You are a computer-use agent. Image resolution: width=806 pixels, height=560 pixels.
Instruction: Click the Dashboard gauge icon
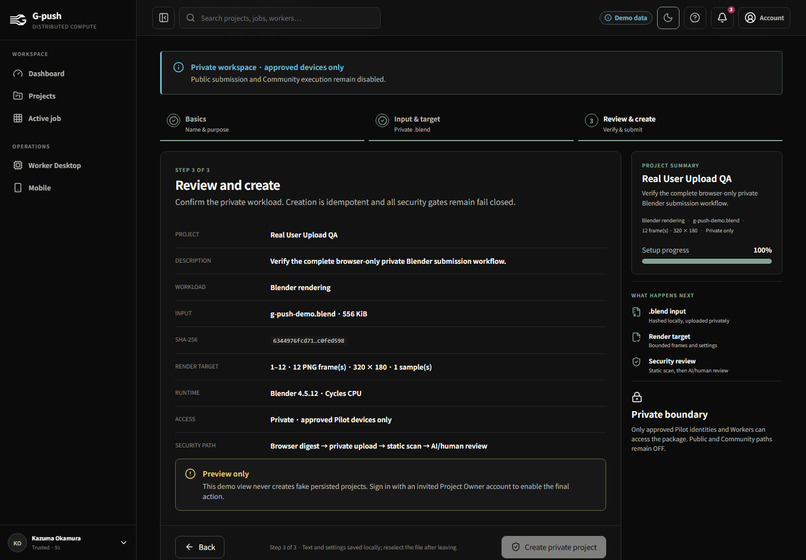point(18,74)
